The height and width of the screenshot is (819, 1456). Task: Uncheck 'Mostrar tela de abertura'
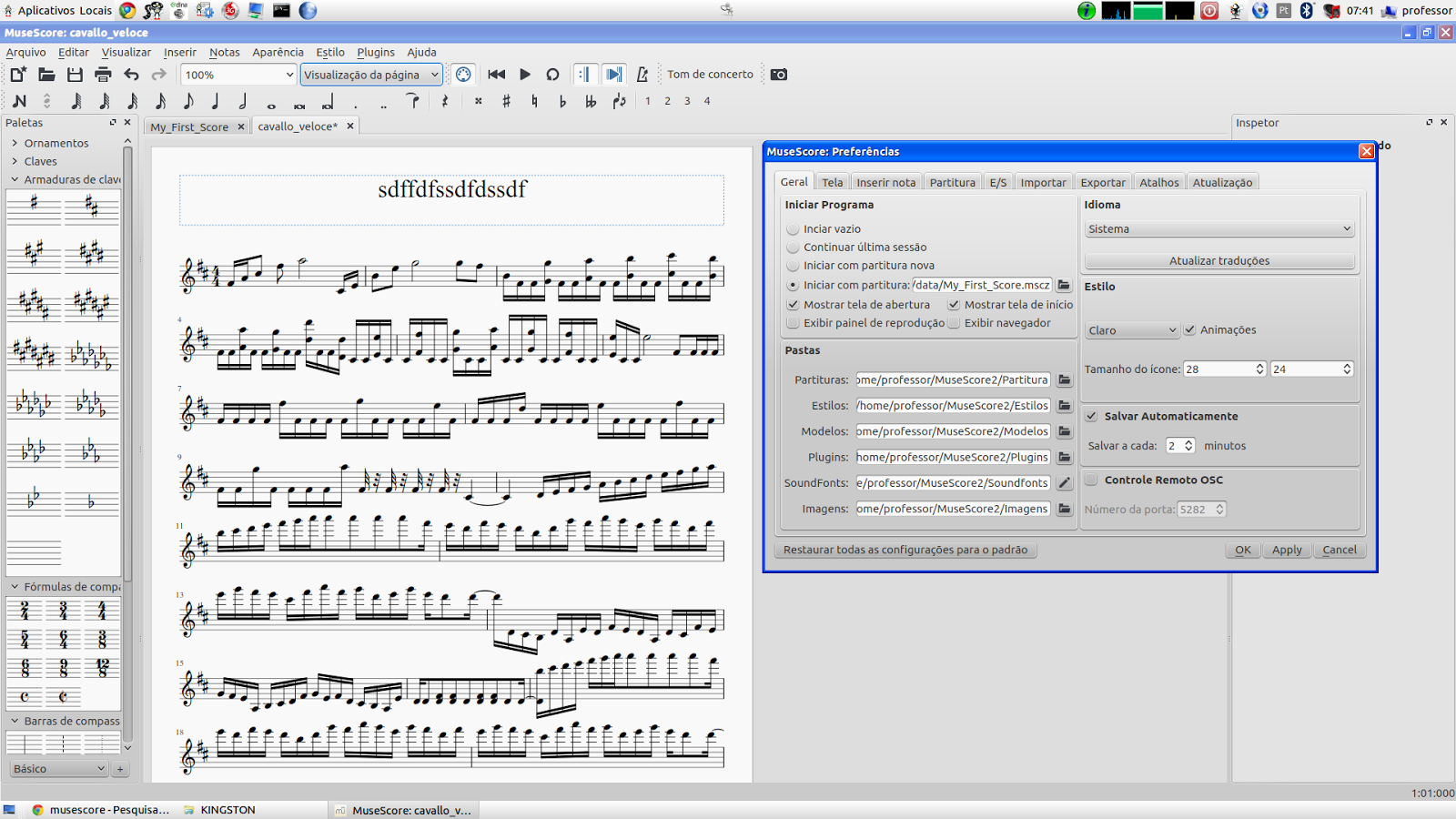(793, 304)
